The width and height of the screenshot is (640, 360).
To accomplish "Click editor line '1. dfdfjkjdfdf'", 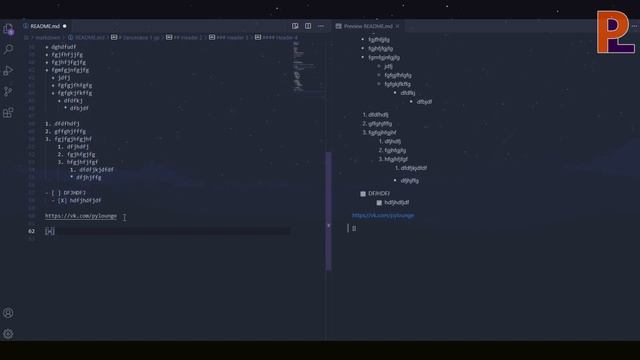I will click(92, 170).
